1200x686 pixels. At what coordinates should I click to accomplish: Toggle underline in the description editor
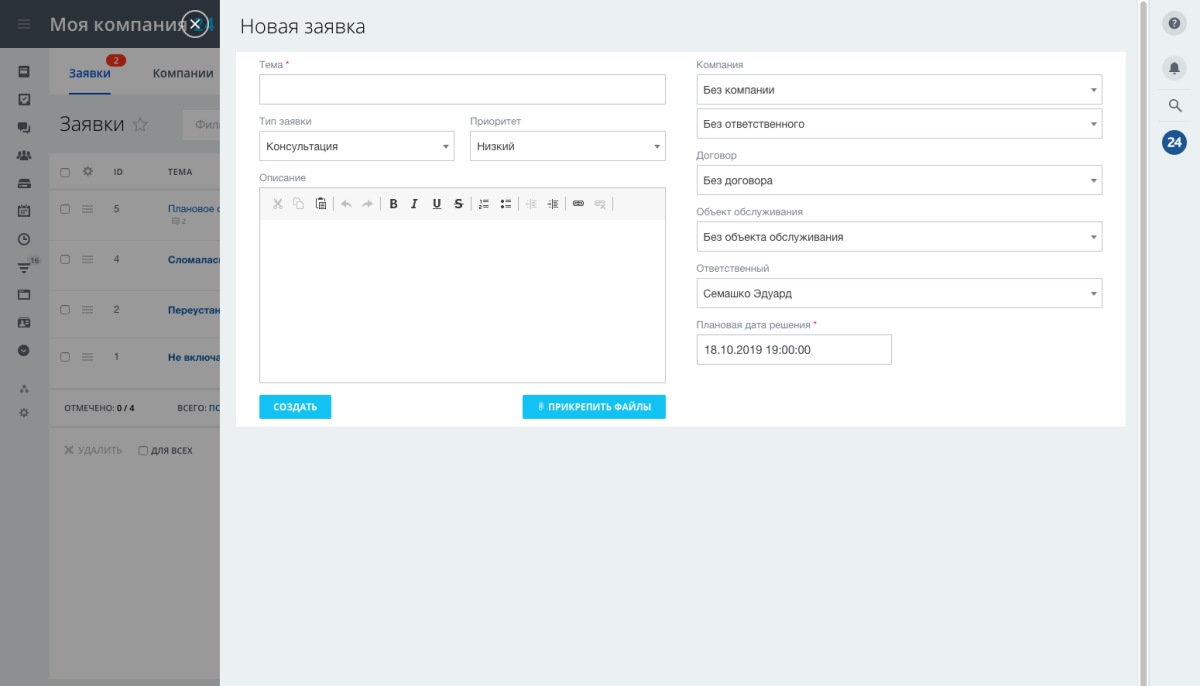point(436,203)
